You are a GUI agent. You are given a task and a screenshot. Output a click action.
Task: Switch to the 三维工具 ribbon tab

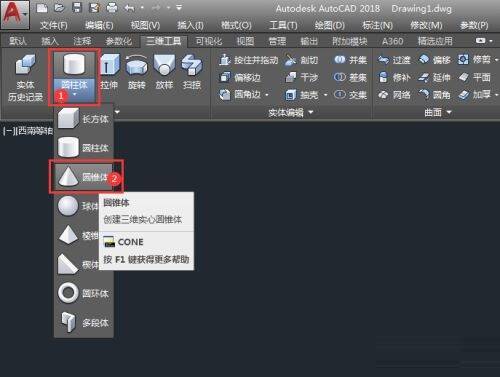click(x=164, y=41)
